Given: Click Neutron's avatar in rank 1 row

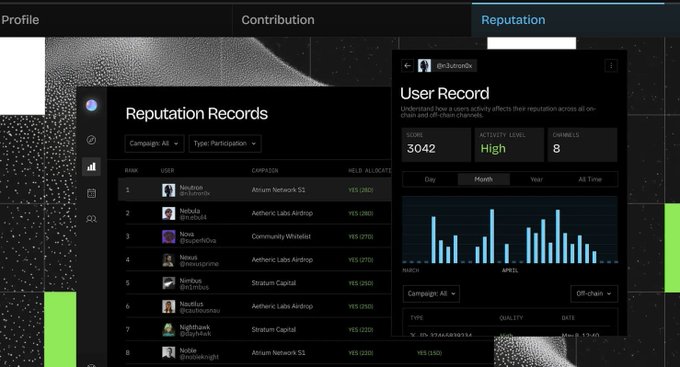Looking at the screenshot, I should tap(168, 190).
